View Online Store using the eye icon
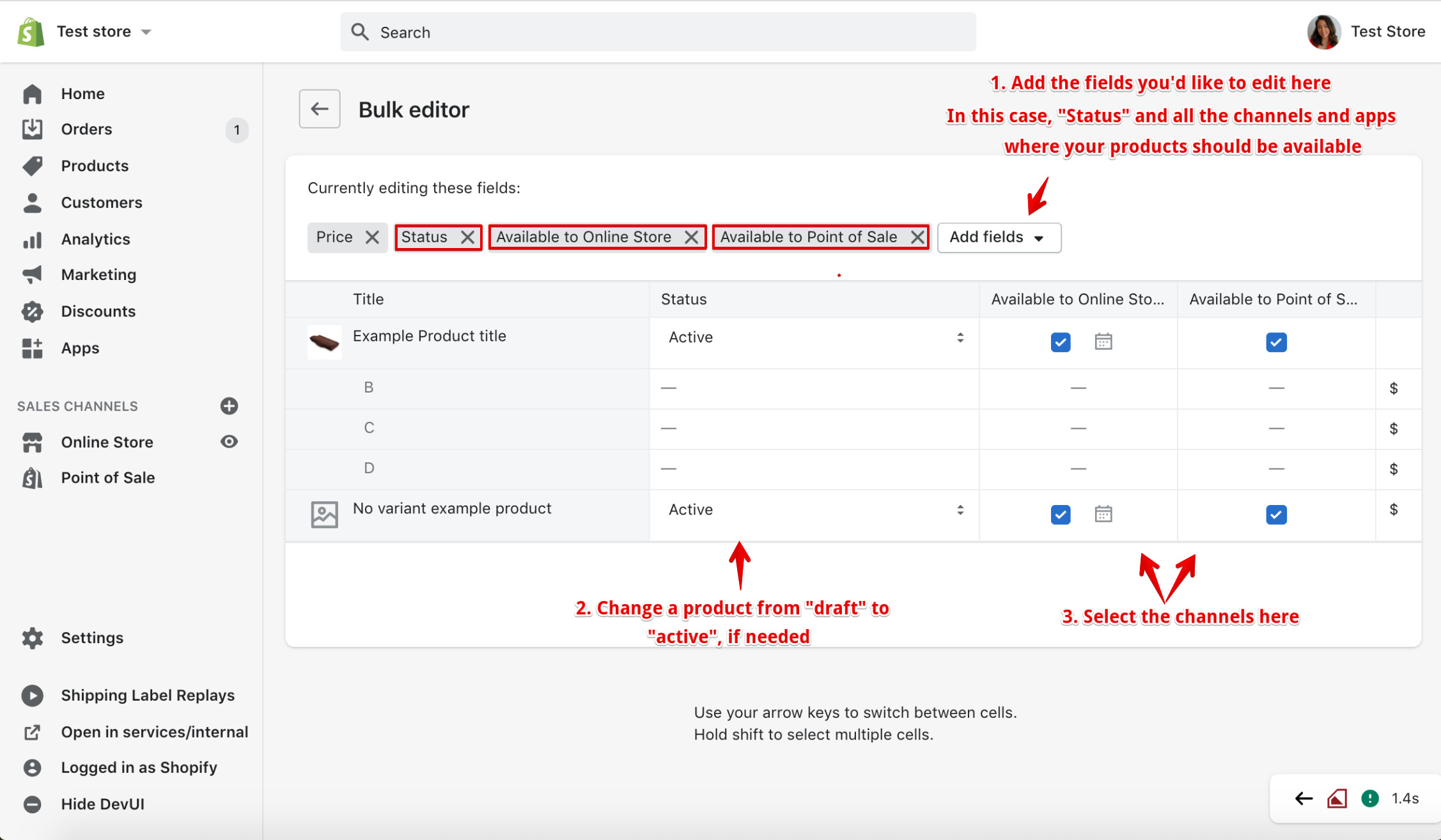1441x840 pixels. pyautogui.click(x=229, y=442)
